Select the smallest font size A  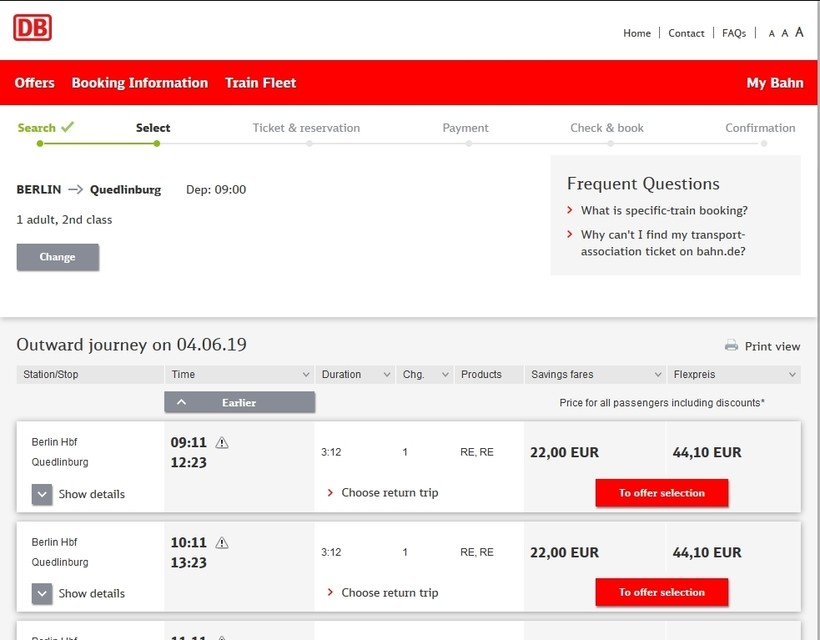pos(771,34)
